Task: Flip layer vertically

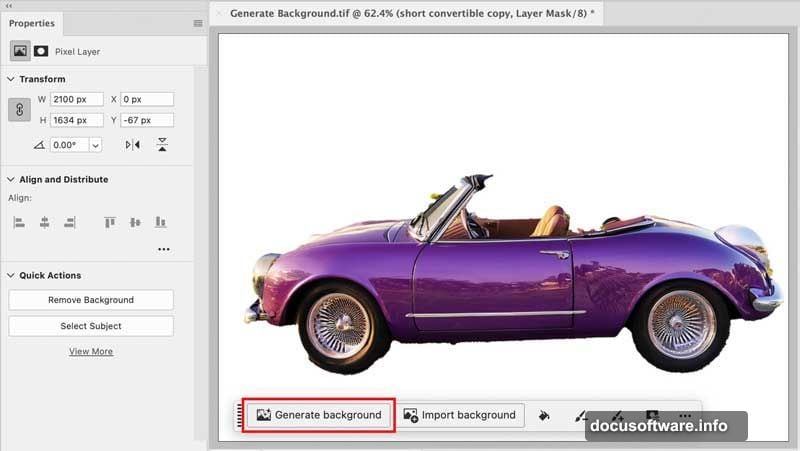Action: click(x=162, y=145)
